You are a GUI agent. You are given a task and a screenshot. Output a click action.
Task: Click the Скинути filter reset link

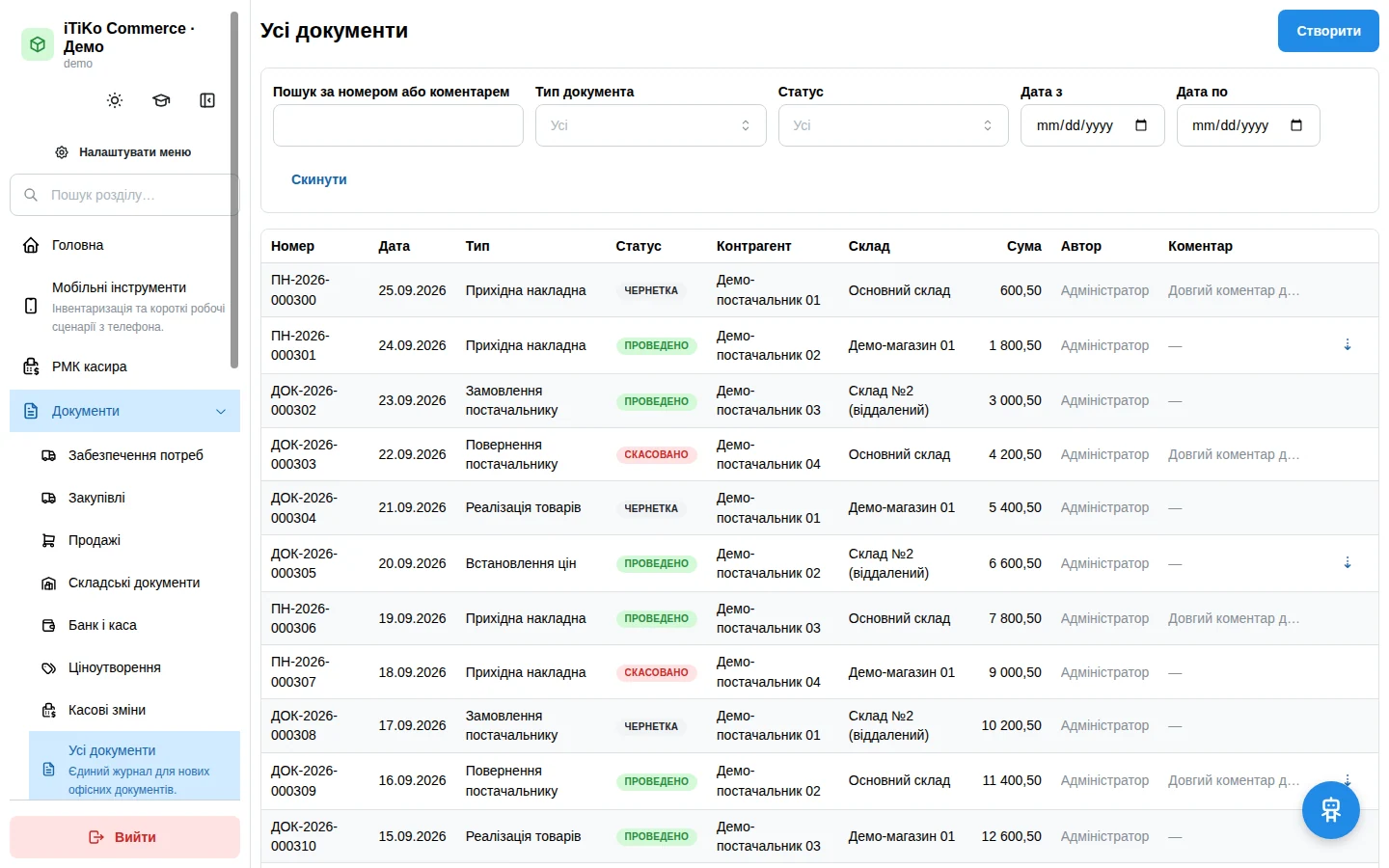(319, 179)
